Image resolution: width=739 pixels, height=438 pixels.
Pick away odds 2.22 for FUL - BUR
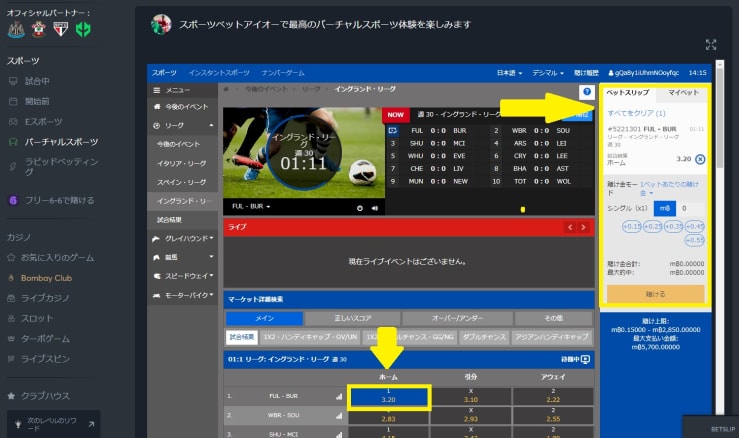coord(553,397)
